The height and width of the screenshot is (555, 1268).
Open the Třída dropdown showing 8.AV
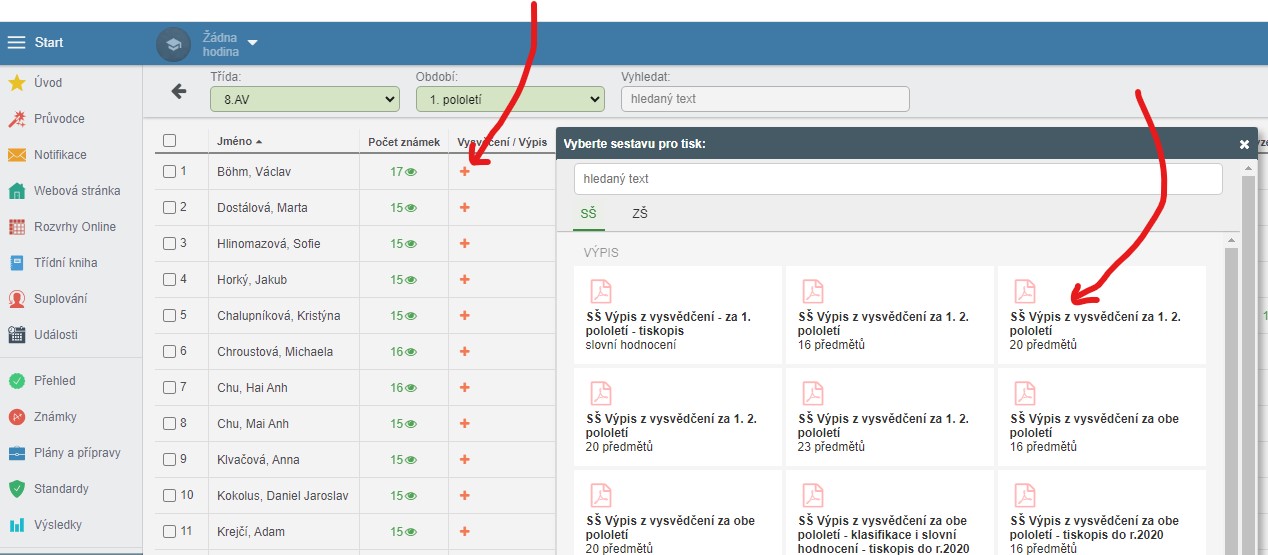[304, 99]
